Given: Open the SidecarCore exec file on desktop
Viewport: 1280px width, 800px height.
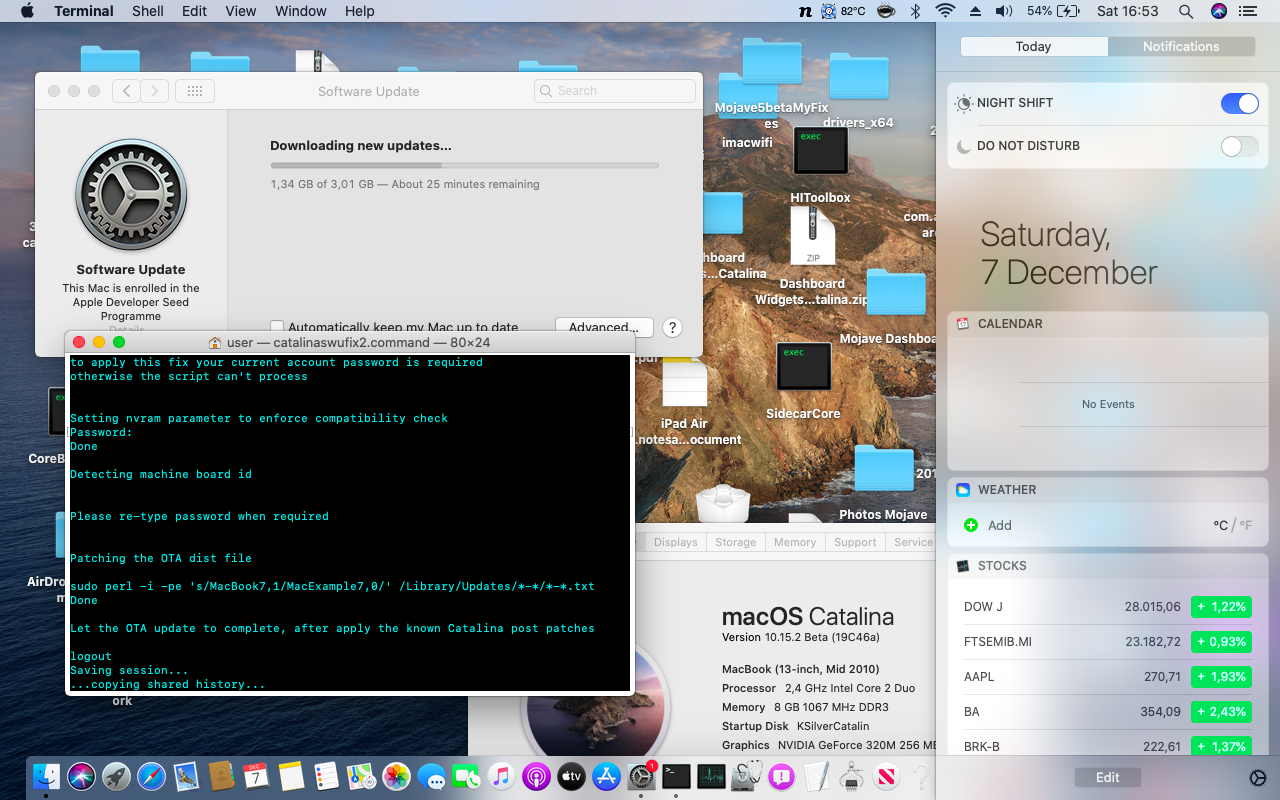Looking at the screenshot, I should (803, 366).
